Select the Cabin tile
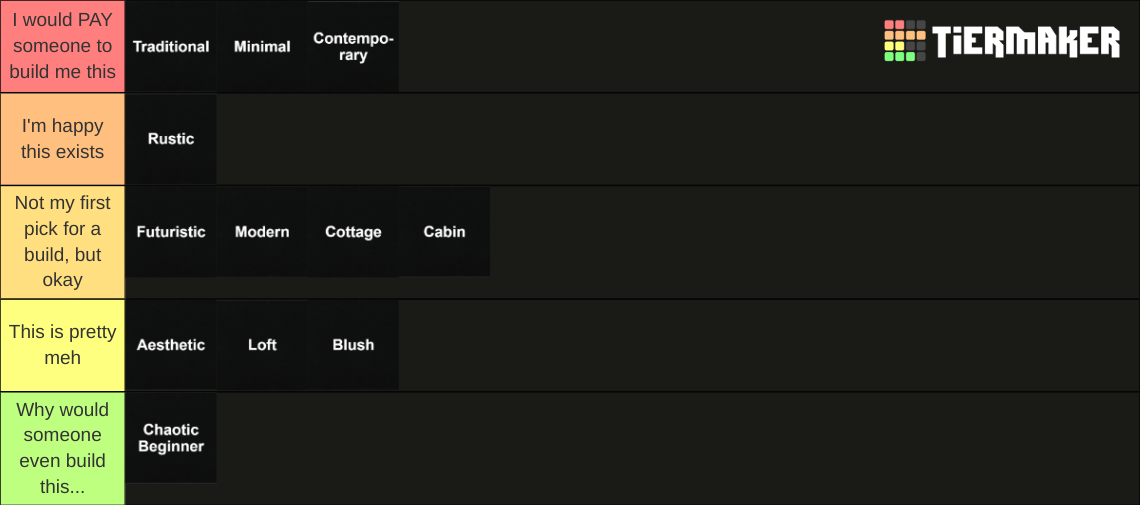 pos(444,232)
